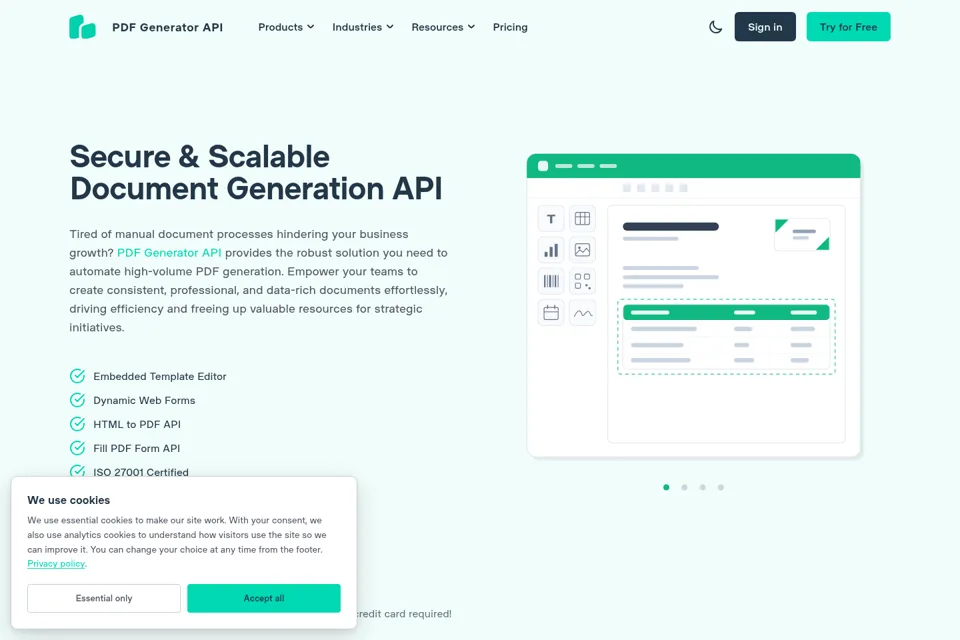Click checkmark icon beside Fill PDF Form API
Screen dimensions: 960x640
pos(77,448)
